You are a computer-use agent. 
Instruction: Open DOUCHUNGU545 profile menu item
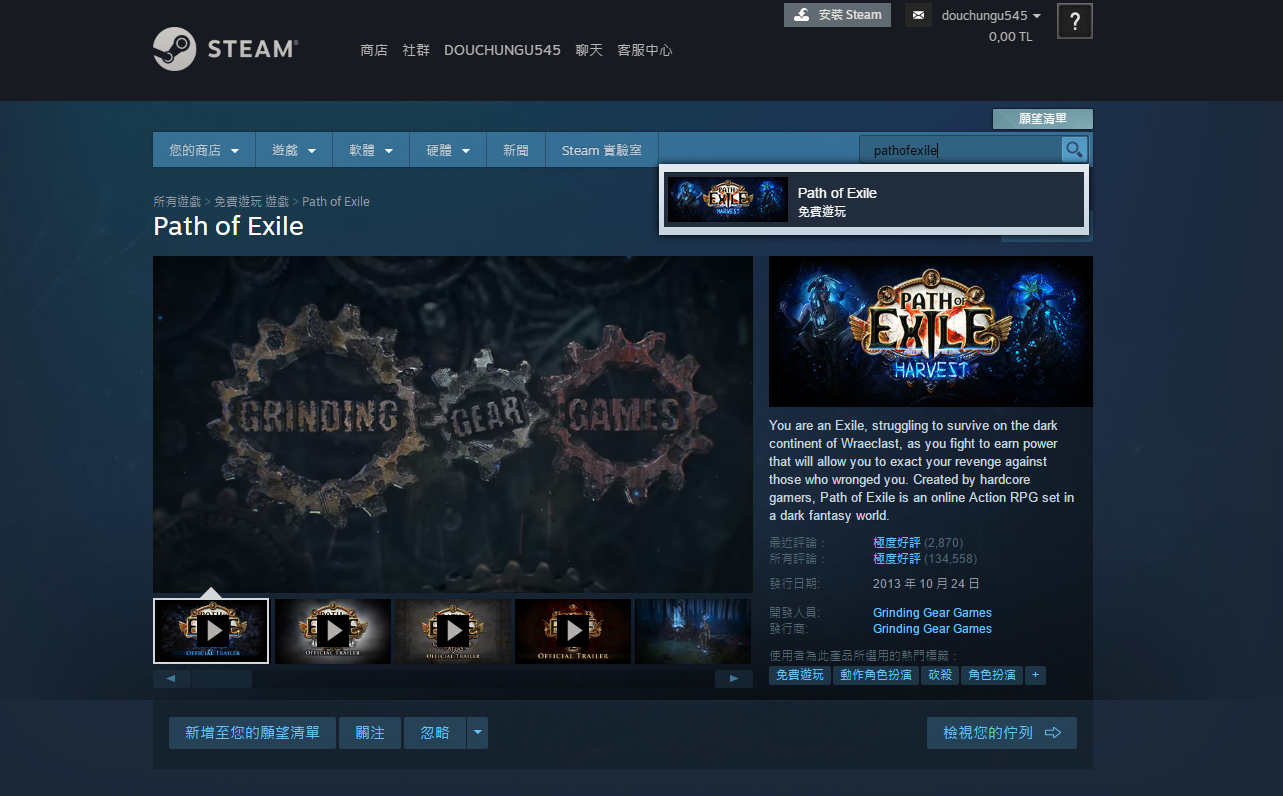[502, 50]
